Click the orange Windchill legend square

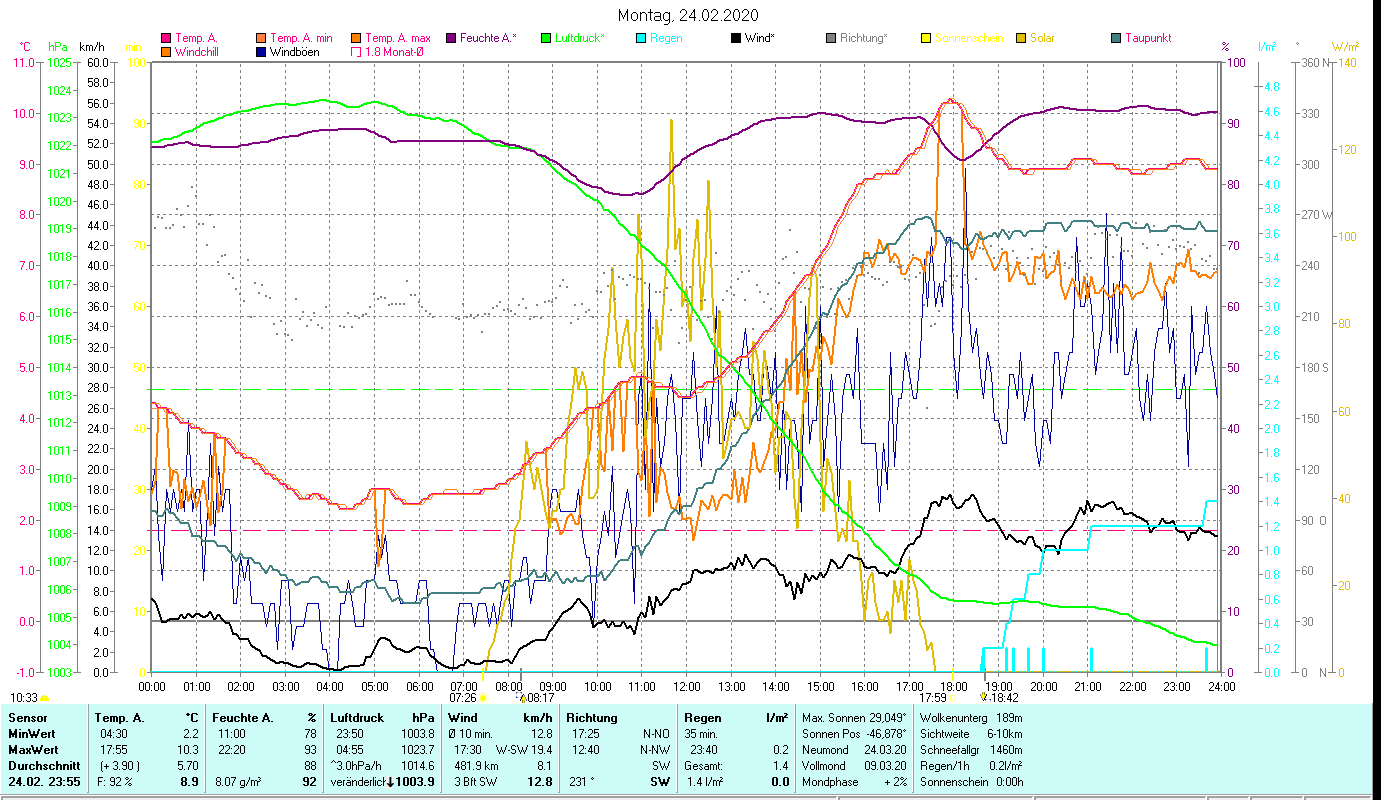(x=166, y=52)
